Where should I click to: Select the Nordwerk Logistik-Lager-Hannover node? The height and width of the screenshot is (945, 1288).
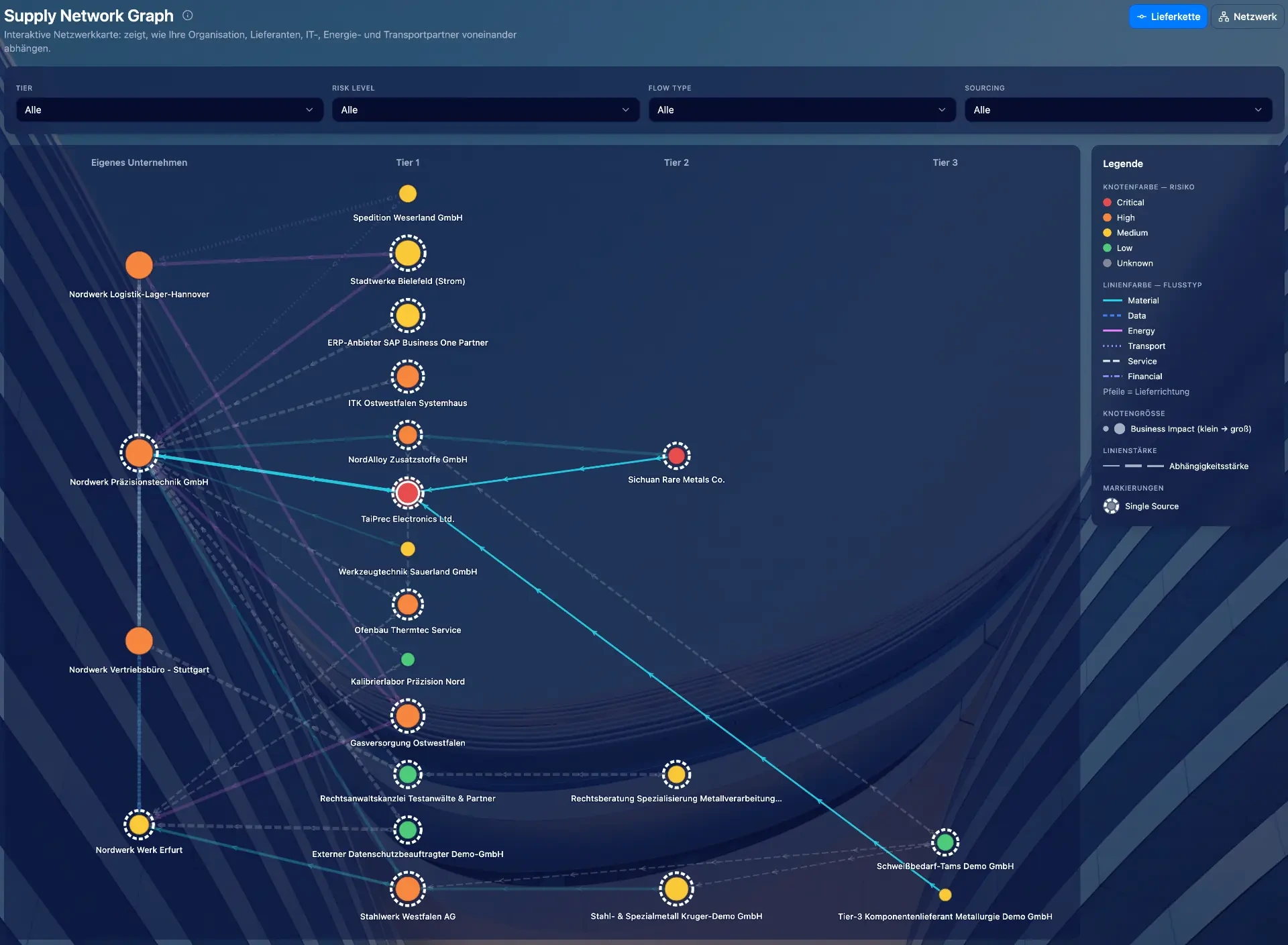coord(139,265)
